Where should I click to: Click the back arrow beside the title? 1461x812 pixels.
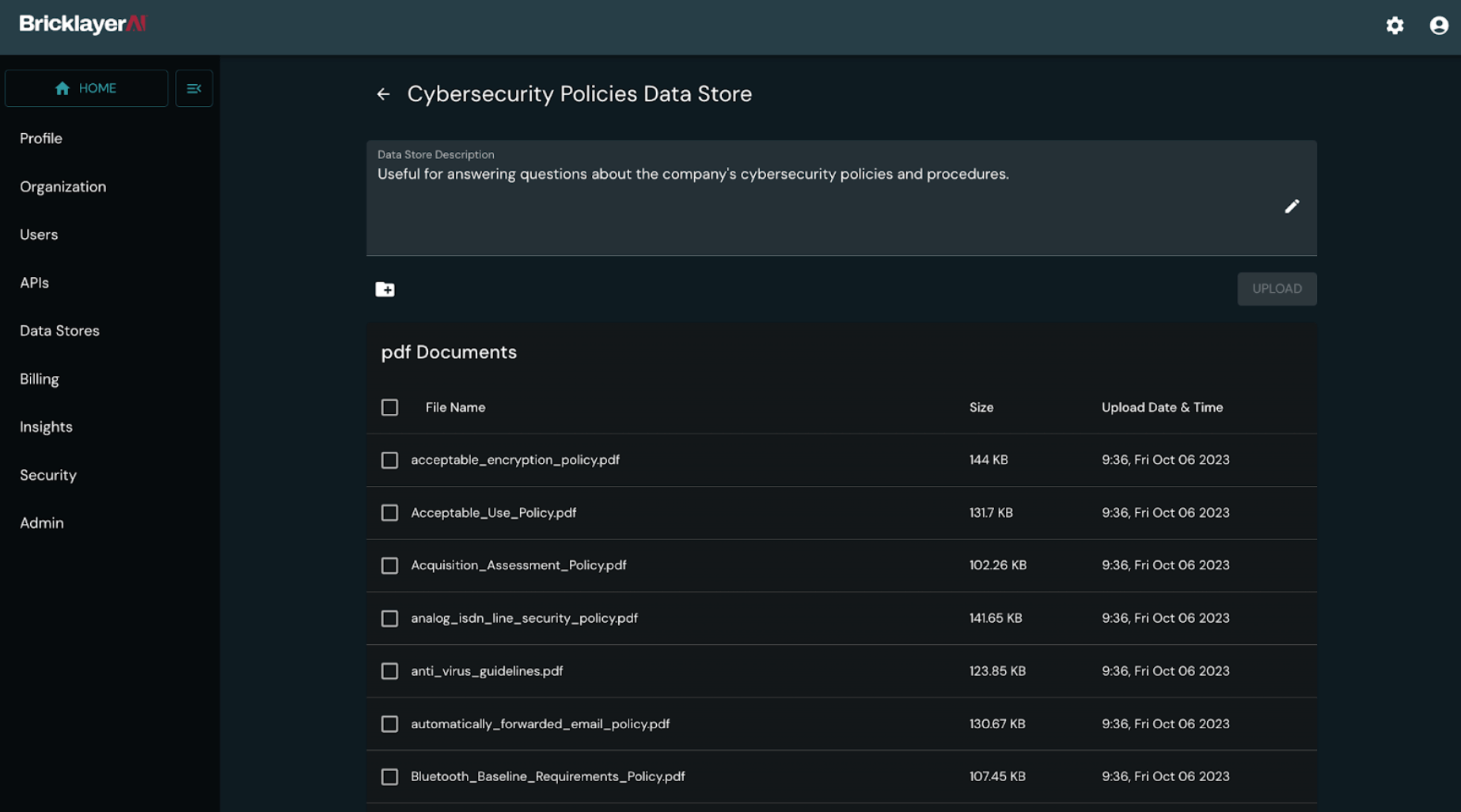384,94
